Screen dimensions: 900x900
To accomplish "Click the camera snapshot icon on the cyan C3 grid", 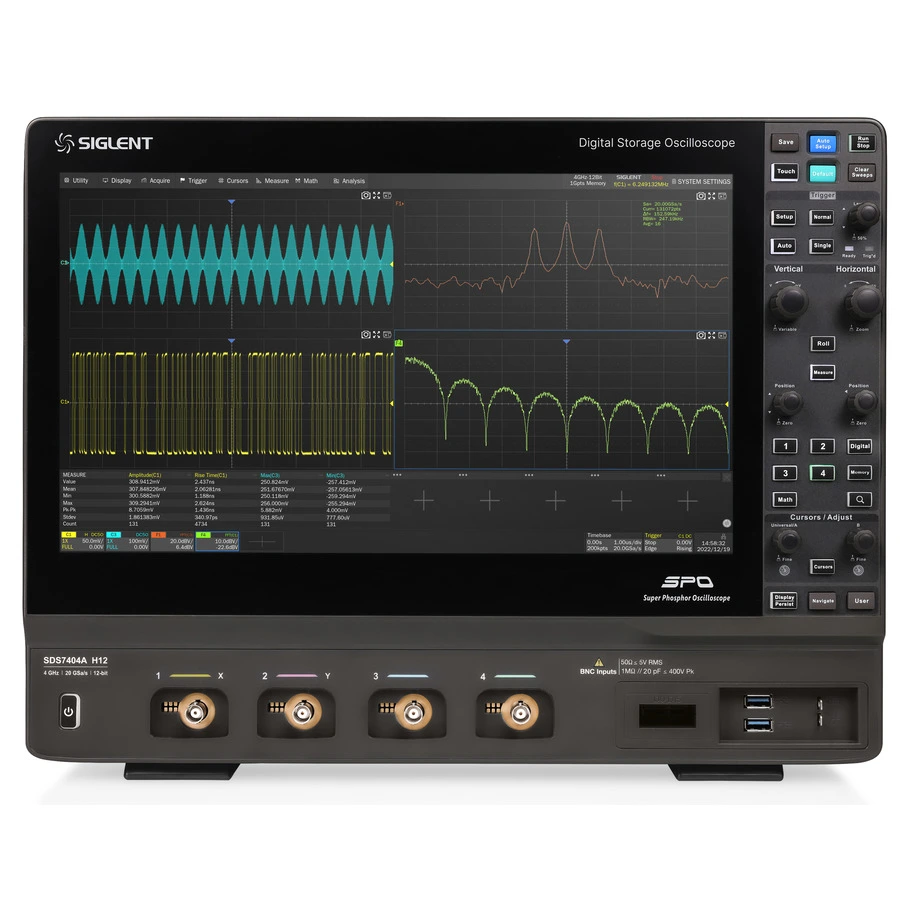I will click(365, 196).
